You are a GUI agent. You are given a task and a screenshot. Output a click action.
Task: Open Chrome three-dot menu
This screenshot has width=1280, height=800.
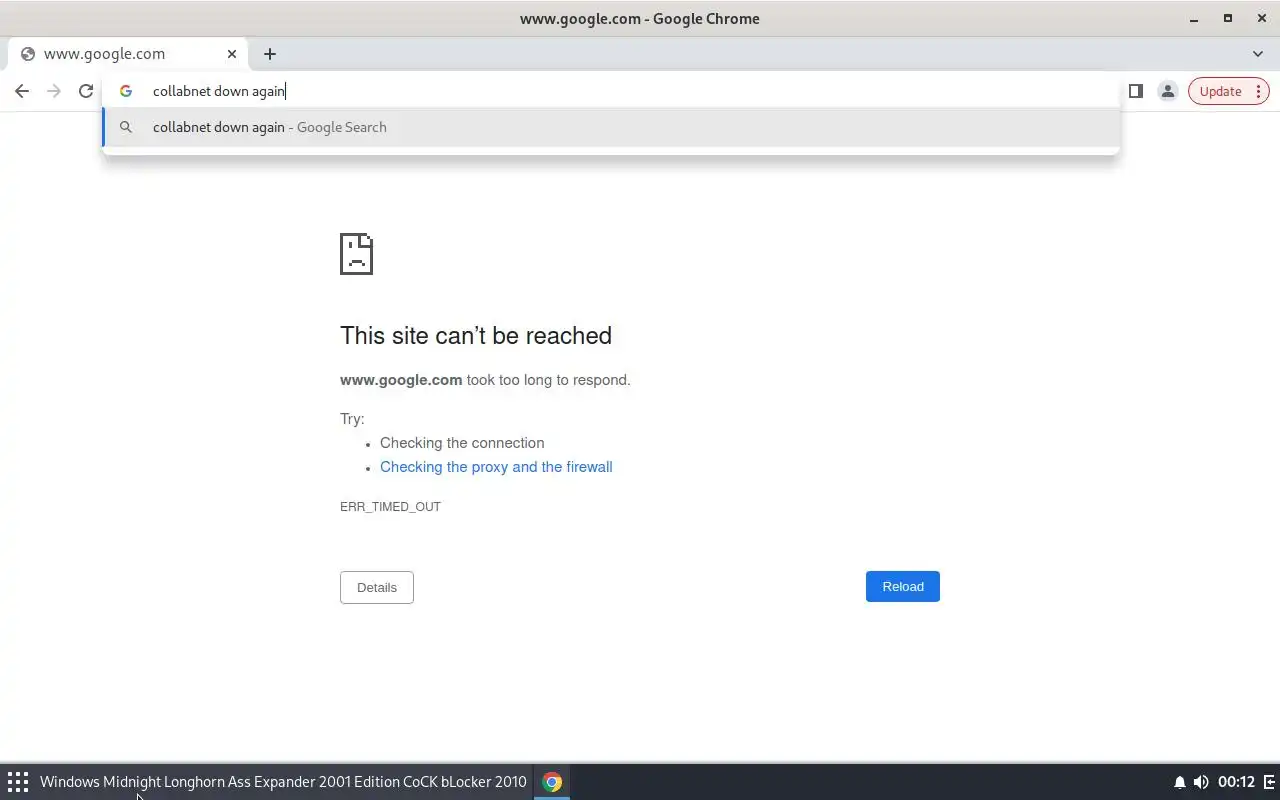pos(1258,91)
